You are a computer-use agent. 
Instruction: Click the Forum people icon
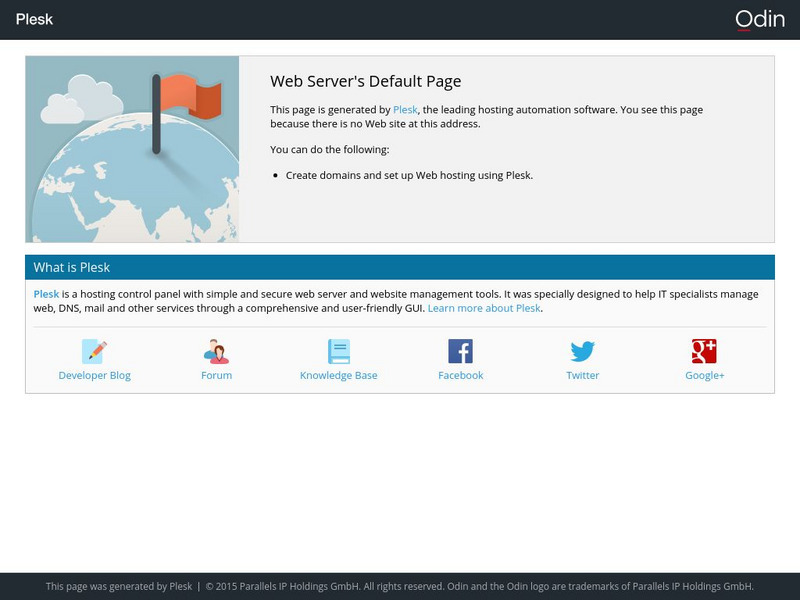(x=216, y=351)
